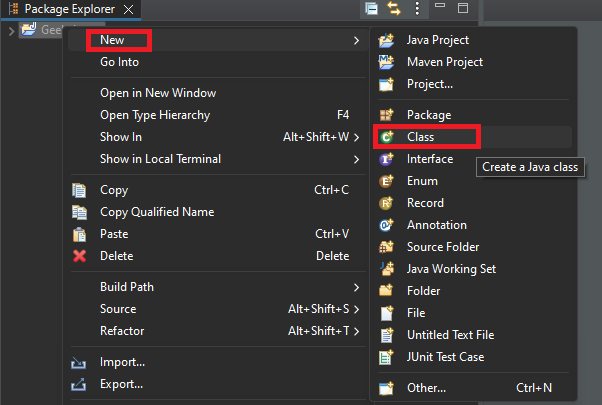Close the Package Explorer tab
This screenshot has width=602, height=405.
129,9
